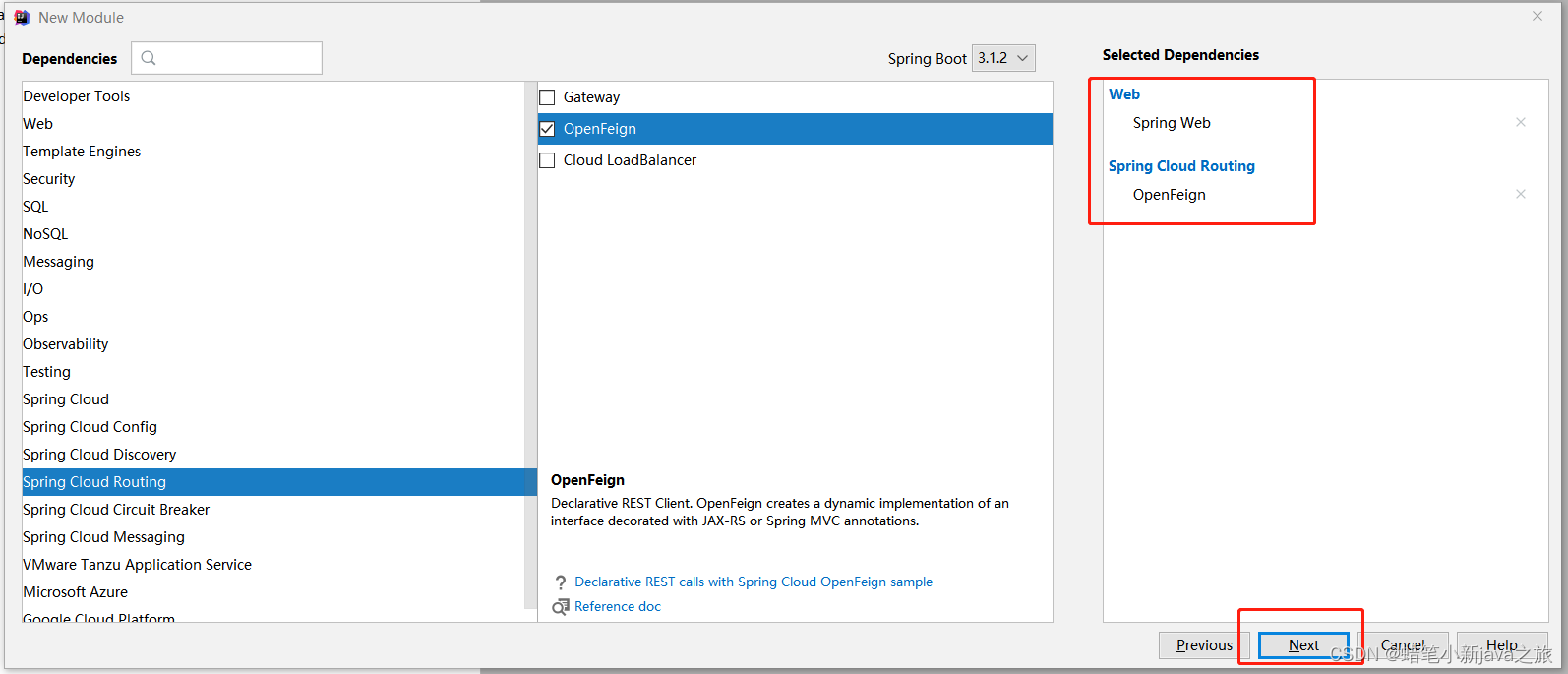Open the Spring Boot version dropdown

click(x=1003, y=58)
